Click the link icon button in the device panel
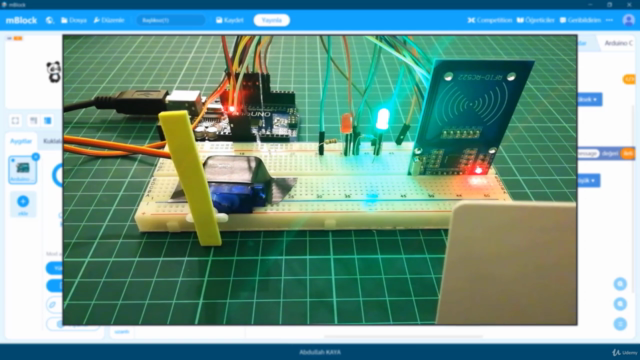Screen dimensions: 640x360 point(53,304)
